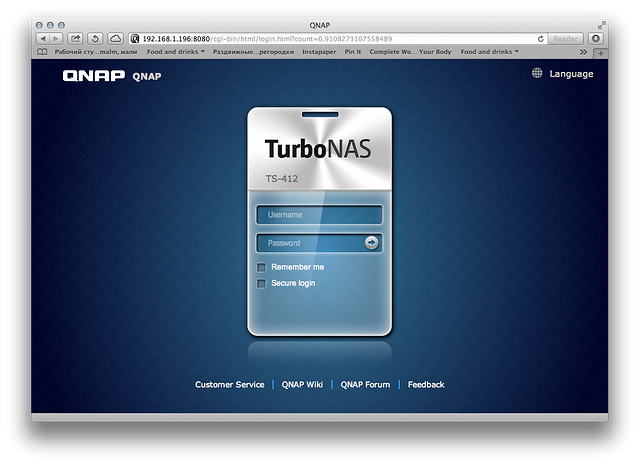
Task: Enter full screen with corner arrows icon
Action: pos(601,25)
